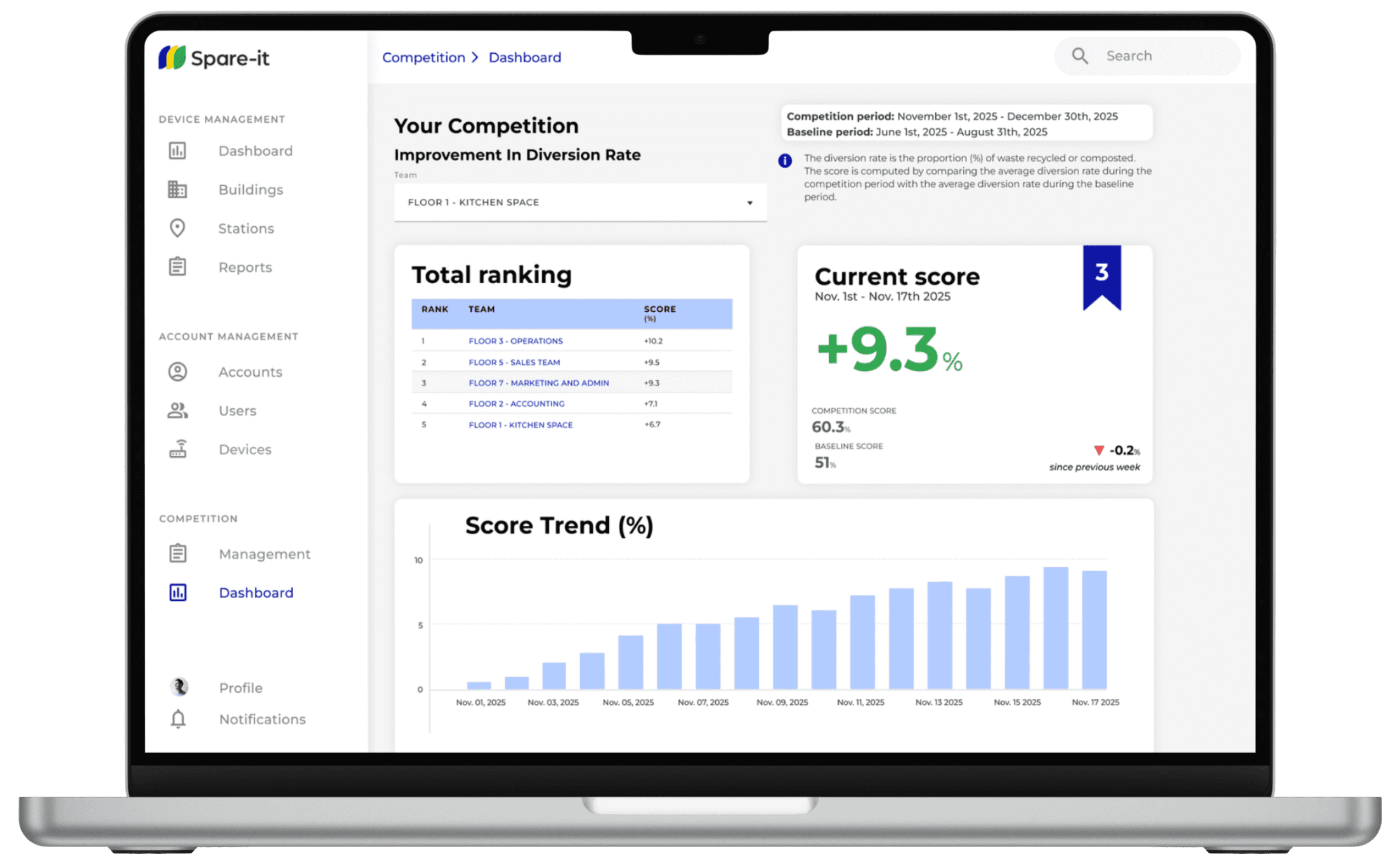Open Floor 5 - Sales Team link
This screenshot has height=865, width=1400.
[x=514, y=362]
